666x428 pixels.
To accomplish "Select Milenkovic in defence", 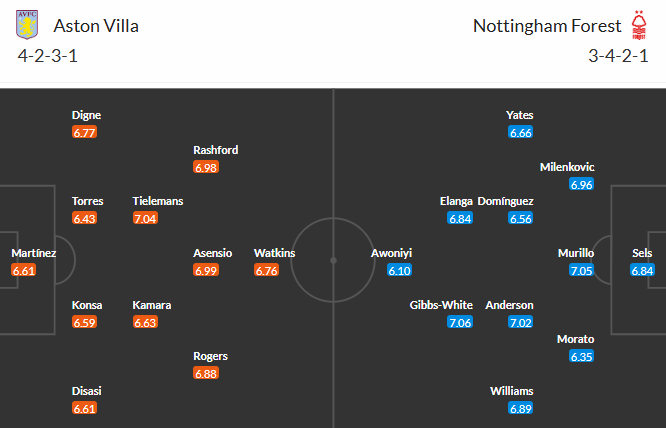I will (567, 167).
